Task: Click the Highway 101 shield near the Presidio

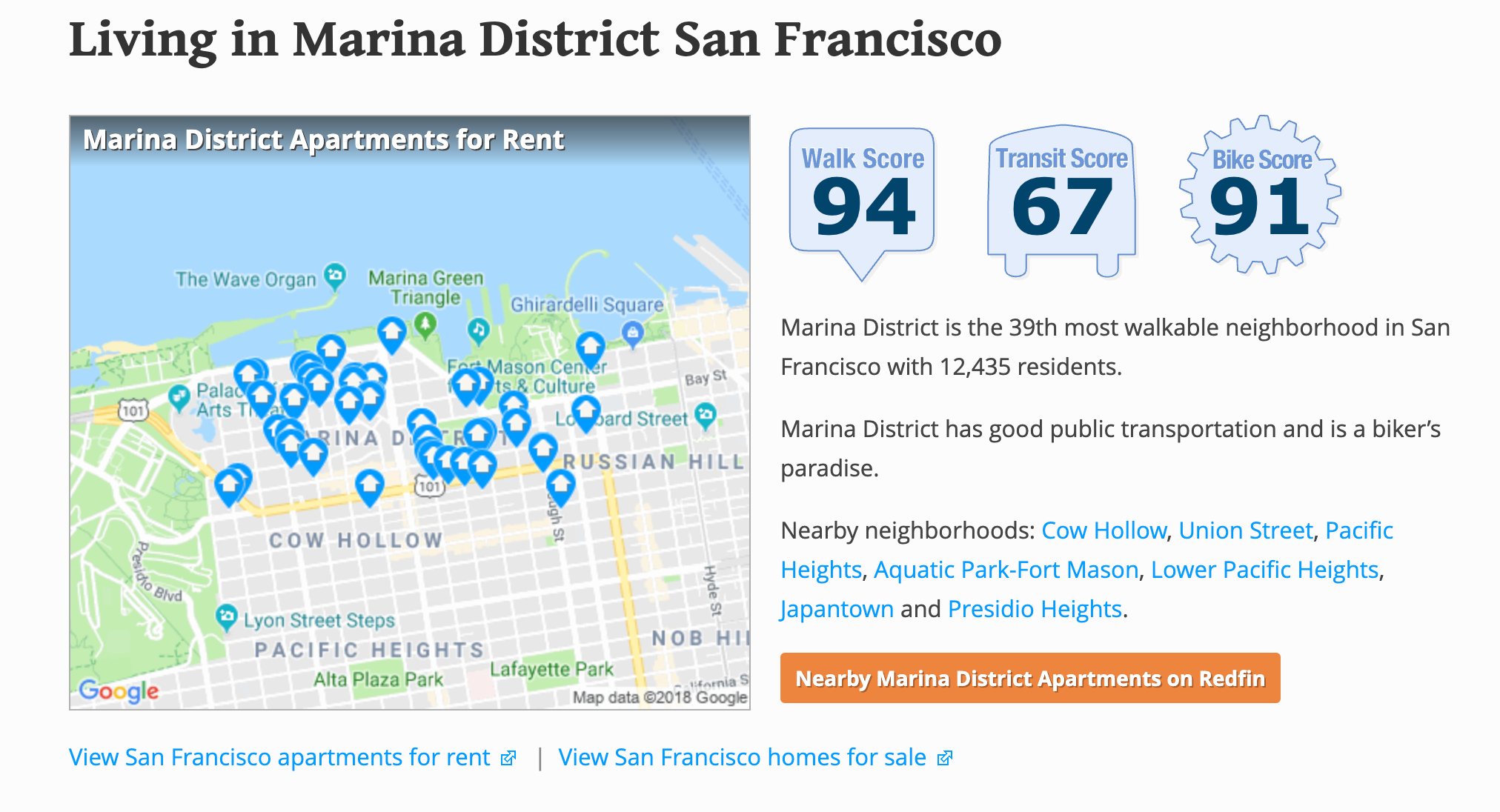Action: point(133,410)
